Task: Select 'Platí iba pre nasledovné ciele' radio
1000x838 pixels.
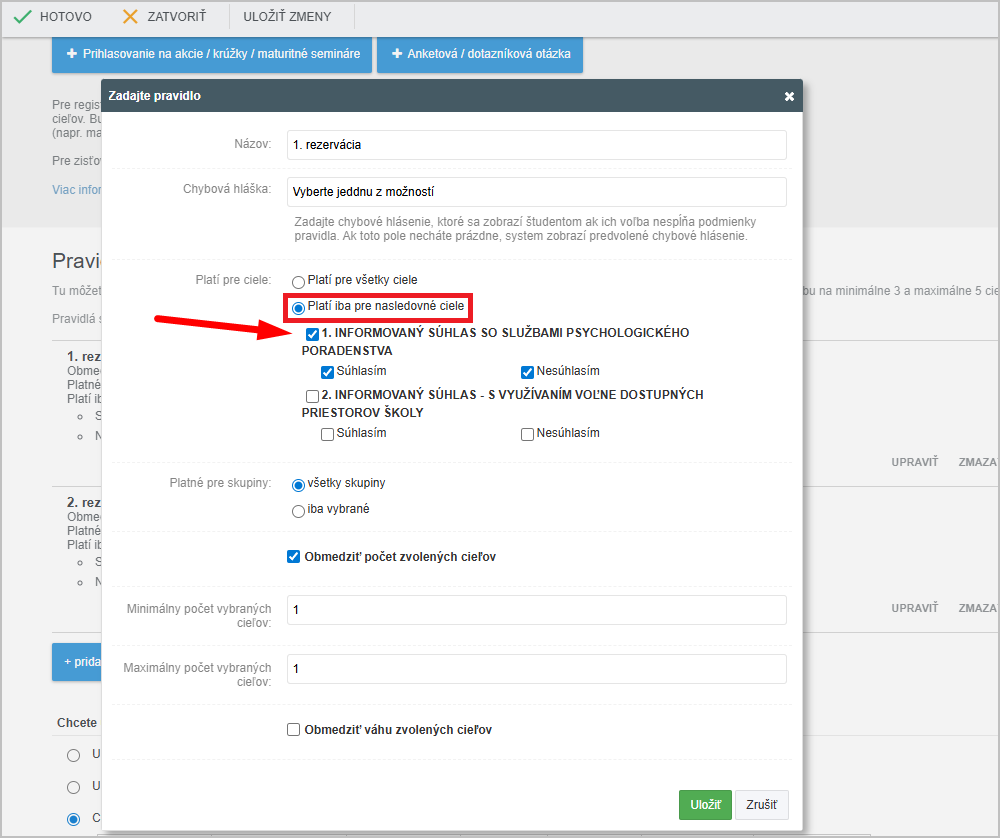Action: [x=298, y=307]
